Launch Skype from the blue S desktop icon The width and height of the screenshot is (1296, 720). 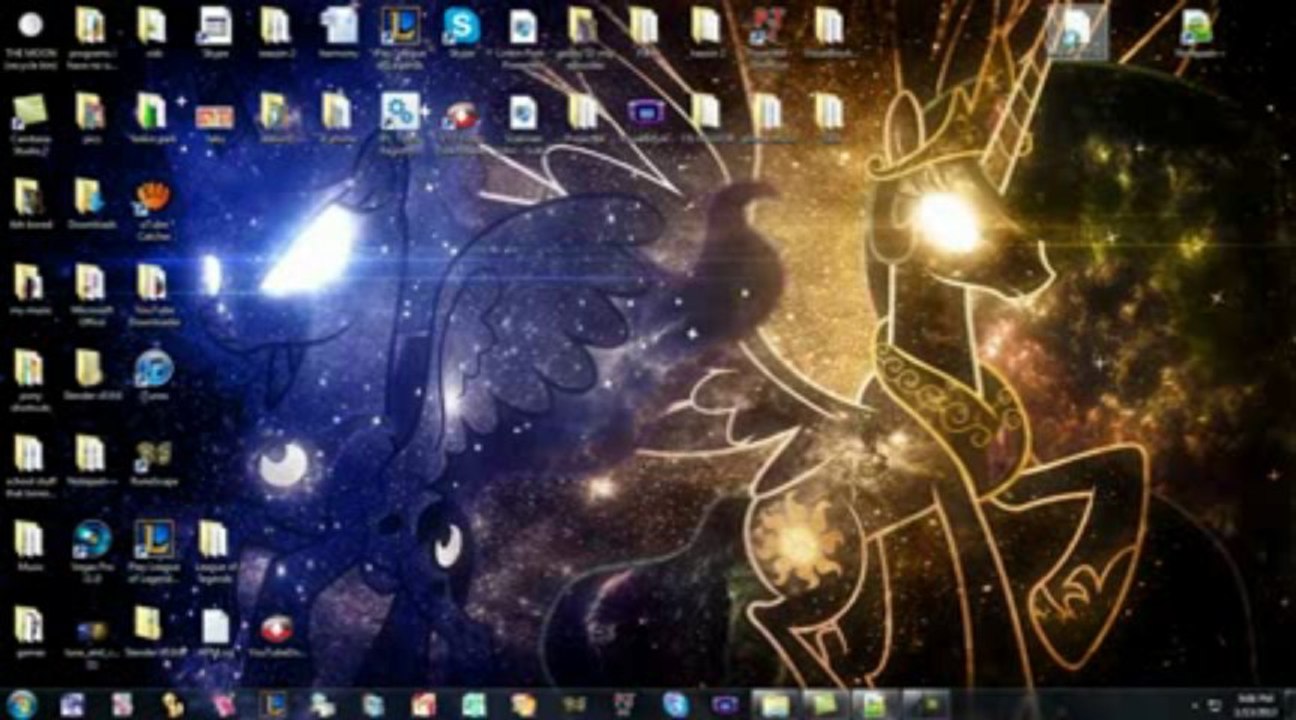point(461,26)
